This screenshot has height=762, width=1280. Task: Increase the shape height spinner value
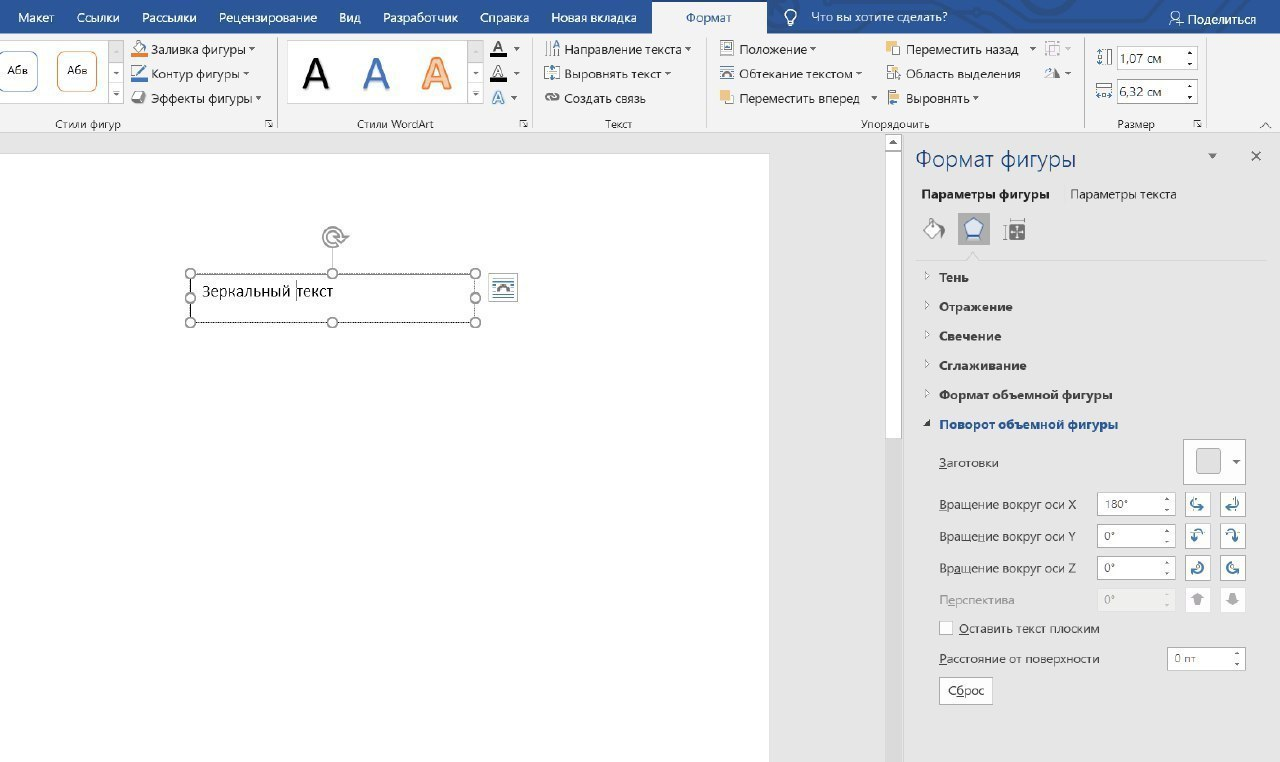pos(1190,53)
